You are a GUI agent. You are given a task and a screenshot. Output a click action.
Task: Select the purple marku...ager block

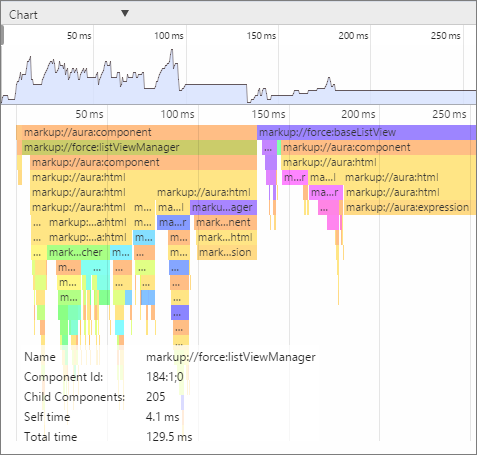[x=223, y=207]
